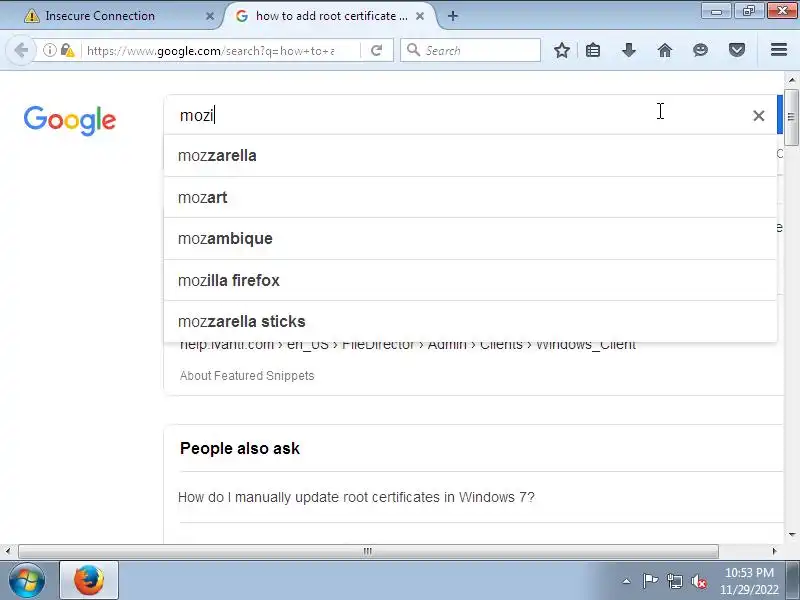Select the 'mozzarella' suggestion
The height and width of the screenshot is (600, 800).
tap(470, 156)
